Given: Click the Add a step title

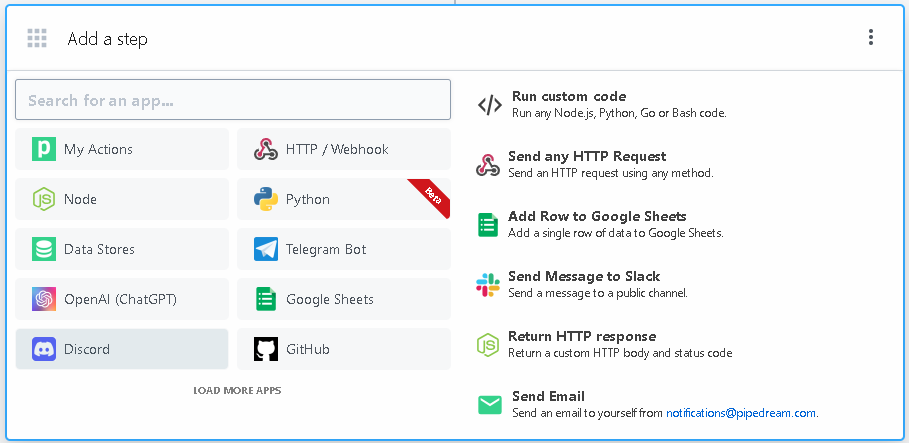Looking at the screenshot, I should (107, 39).
